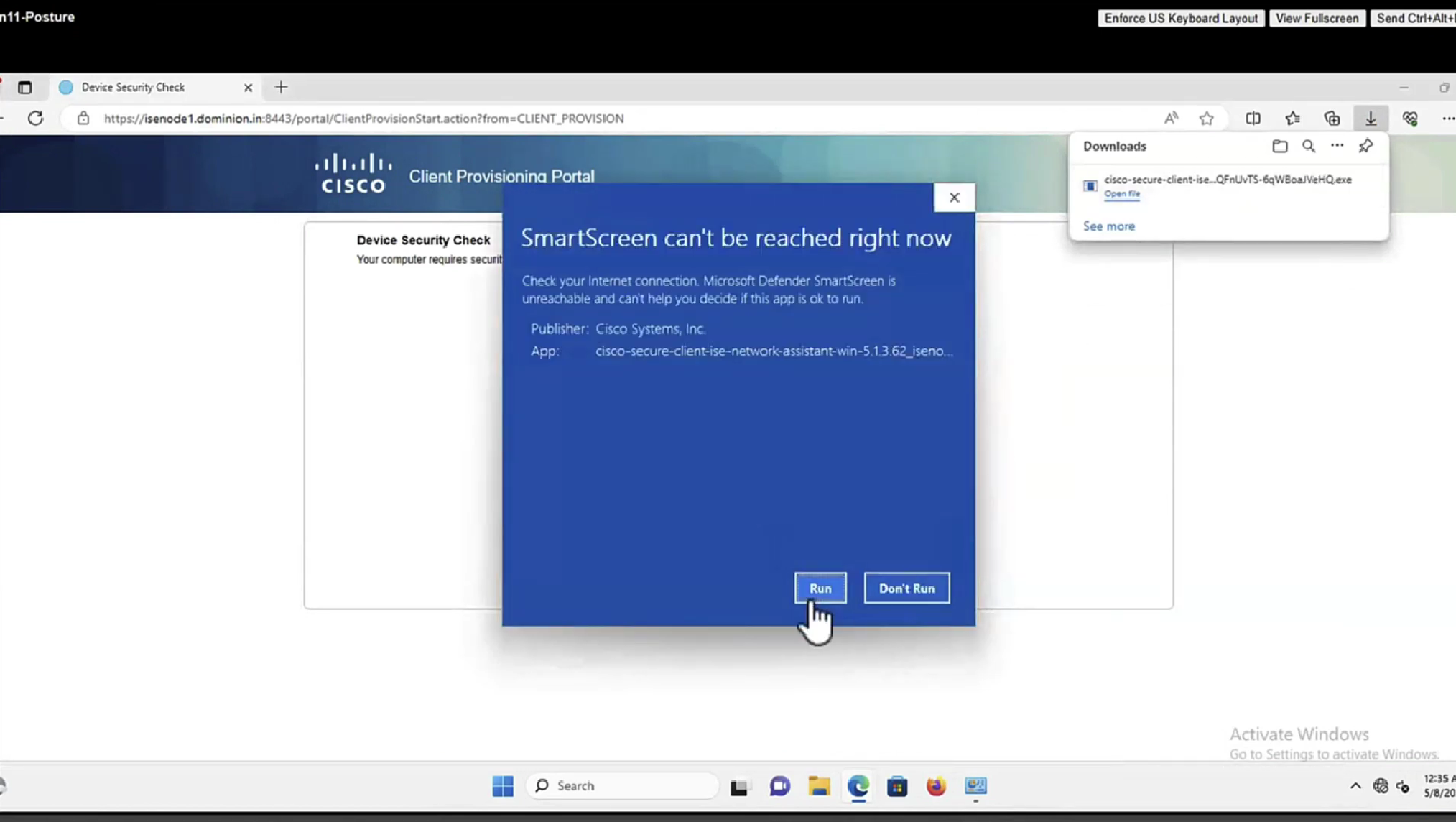Click See more in Downloads panel
The image size is (1456, 822).
click(x=1108, y=226)
